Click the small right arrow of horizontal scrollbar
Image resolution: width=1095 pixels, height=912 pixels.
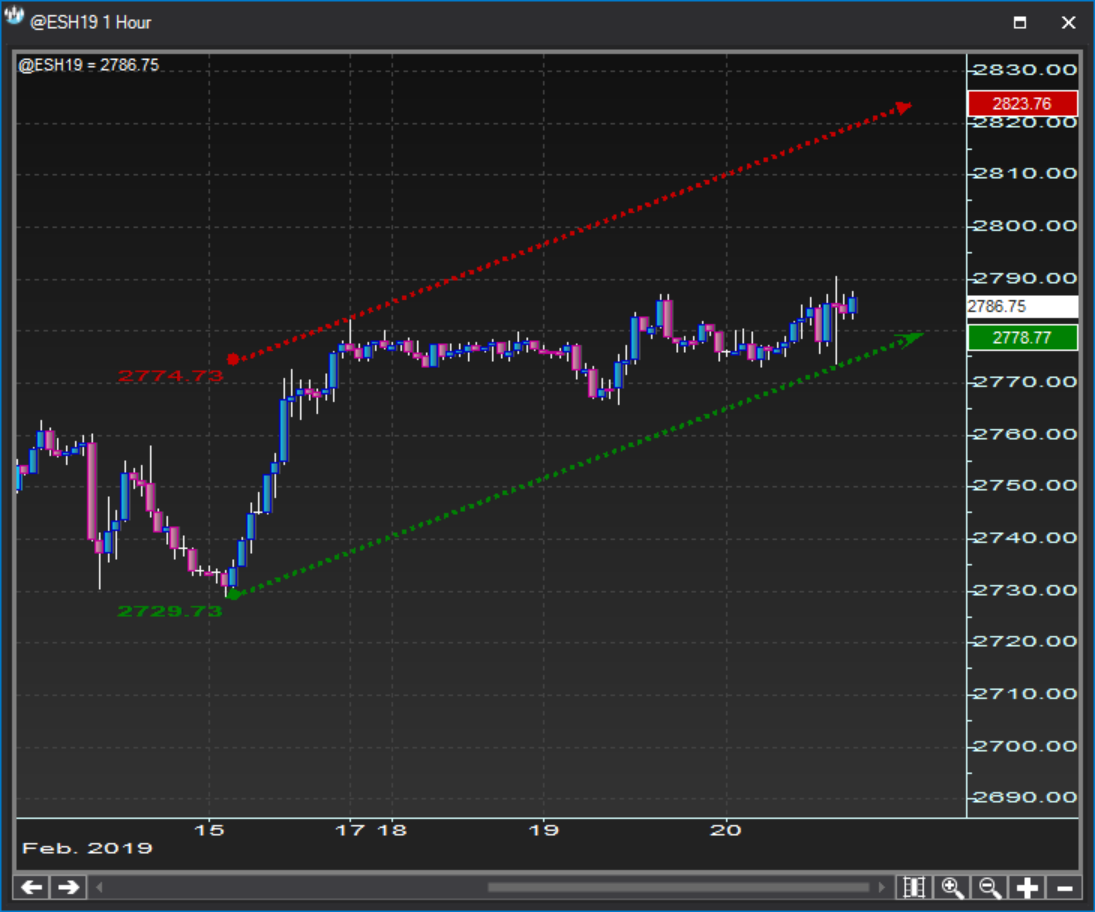[881, 887]
